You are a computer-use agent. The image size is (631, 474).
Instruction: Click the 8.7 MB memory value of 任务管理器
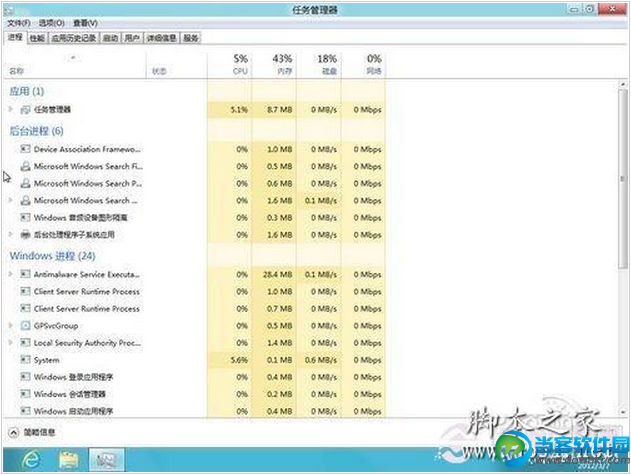[x=280, y=109]
